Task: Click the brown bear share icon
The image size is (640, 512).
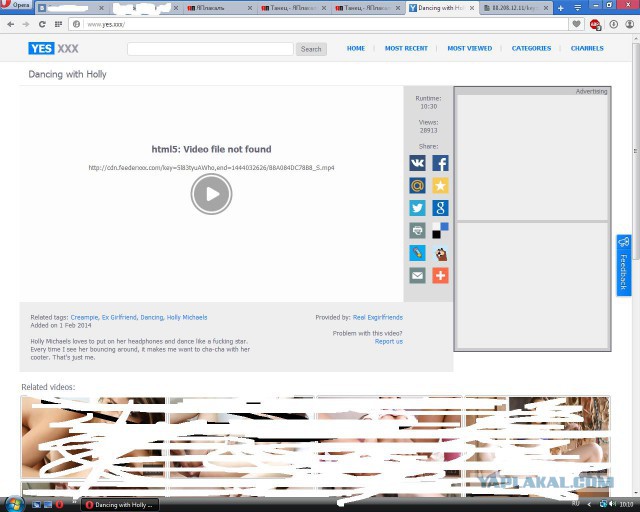Action: 440,253
